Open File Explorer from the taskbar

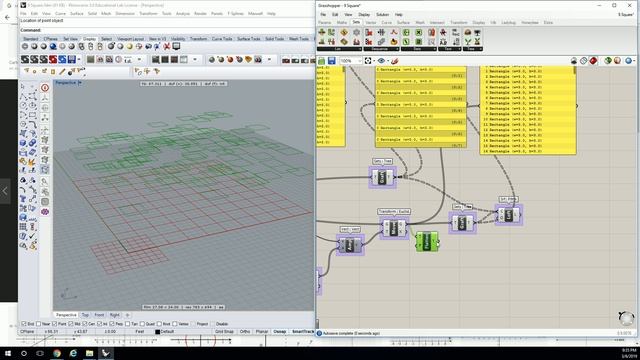89,353
